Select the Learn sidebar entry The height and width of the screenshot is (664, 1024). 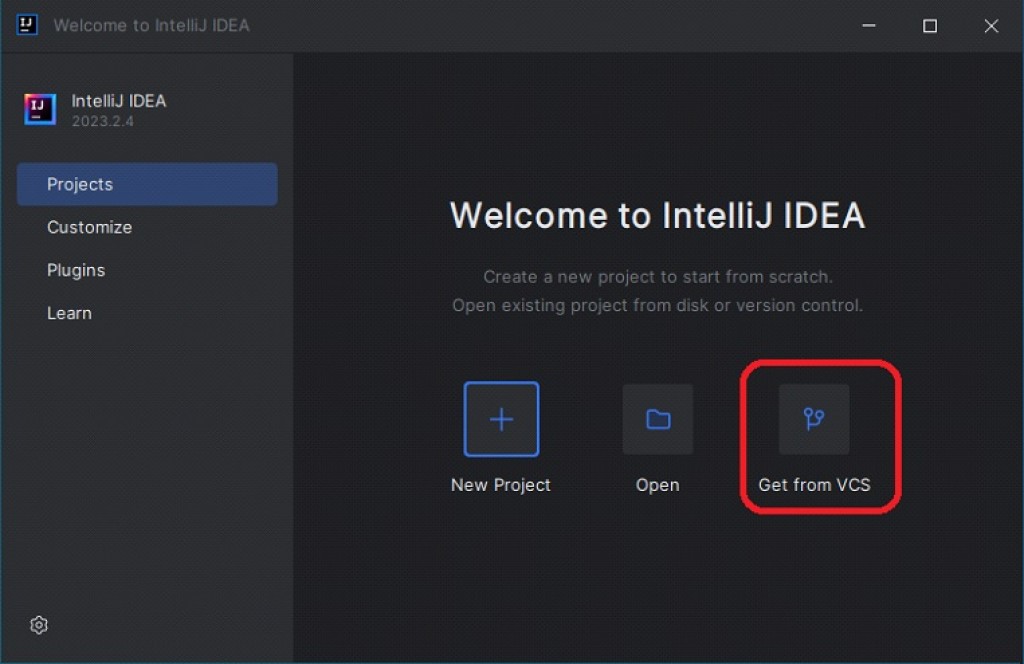coord(69,313)
